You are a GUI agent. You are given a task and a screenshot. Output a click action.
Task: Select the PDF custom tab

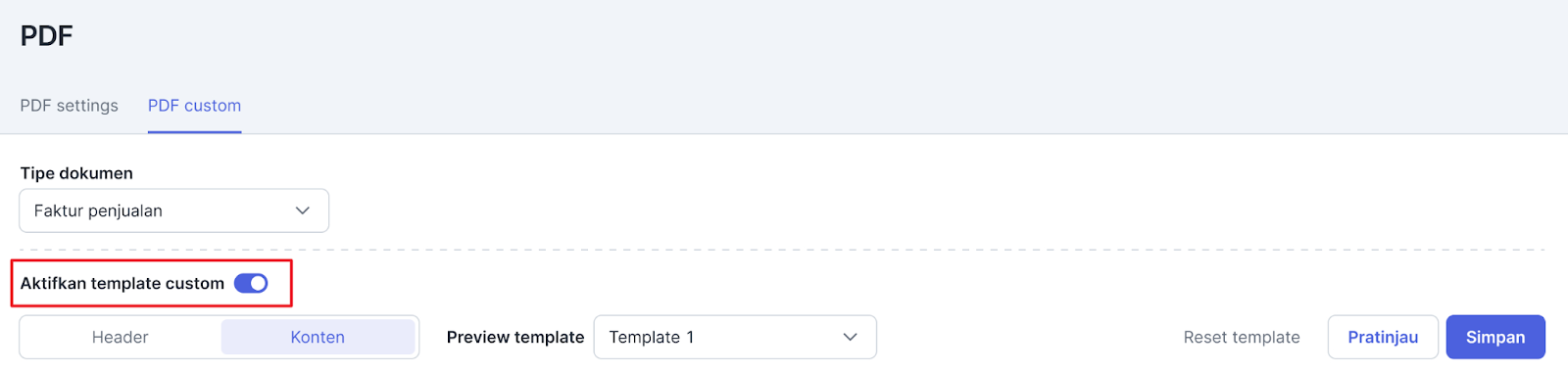[x=194, y=106]
